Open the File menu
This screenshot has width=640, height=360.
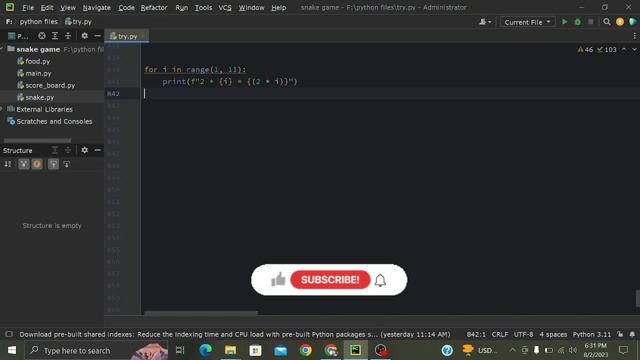[28, 7]
